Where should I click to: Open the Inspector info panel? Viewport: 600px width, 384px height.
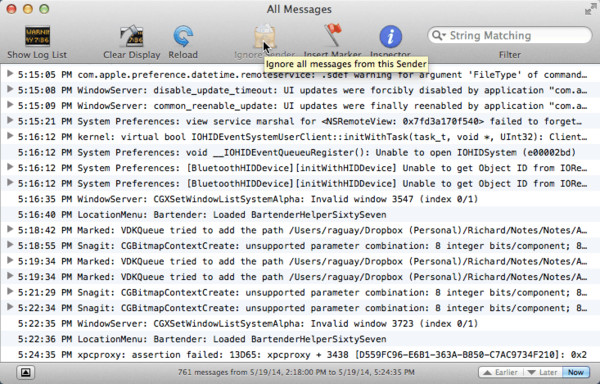pos(390,36)
